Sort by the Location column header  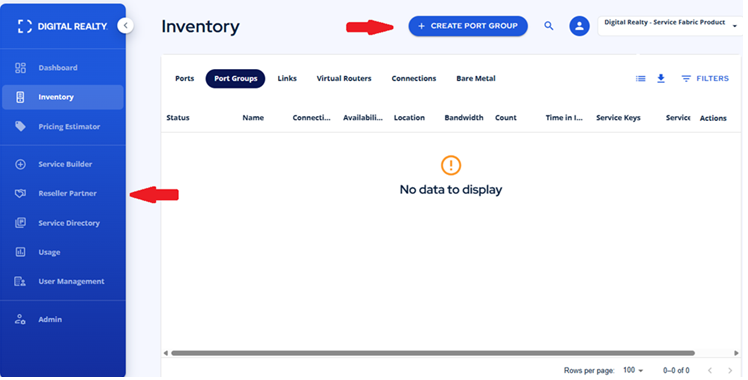(x=409, y=118)
